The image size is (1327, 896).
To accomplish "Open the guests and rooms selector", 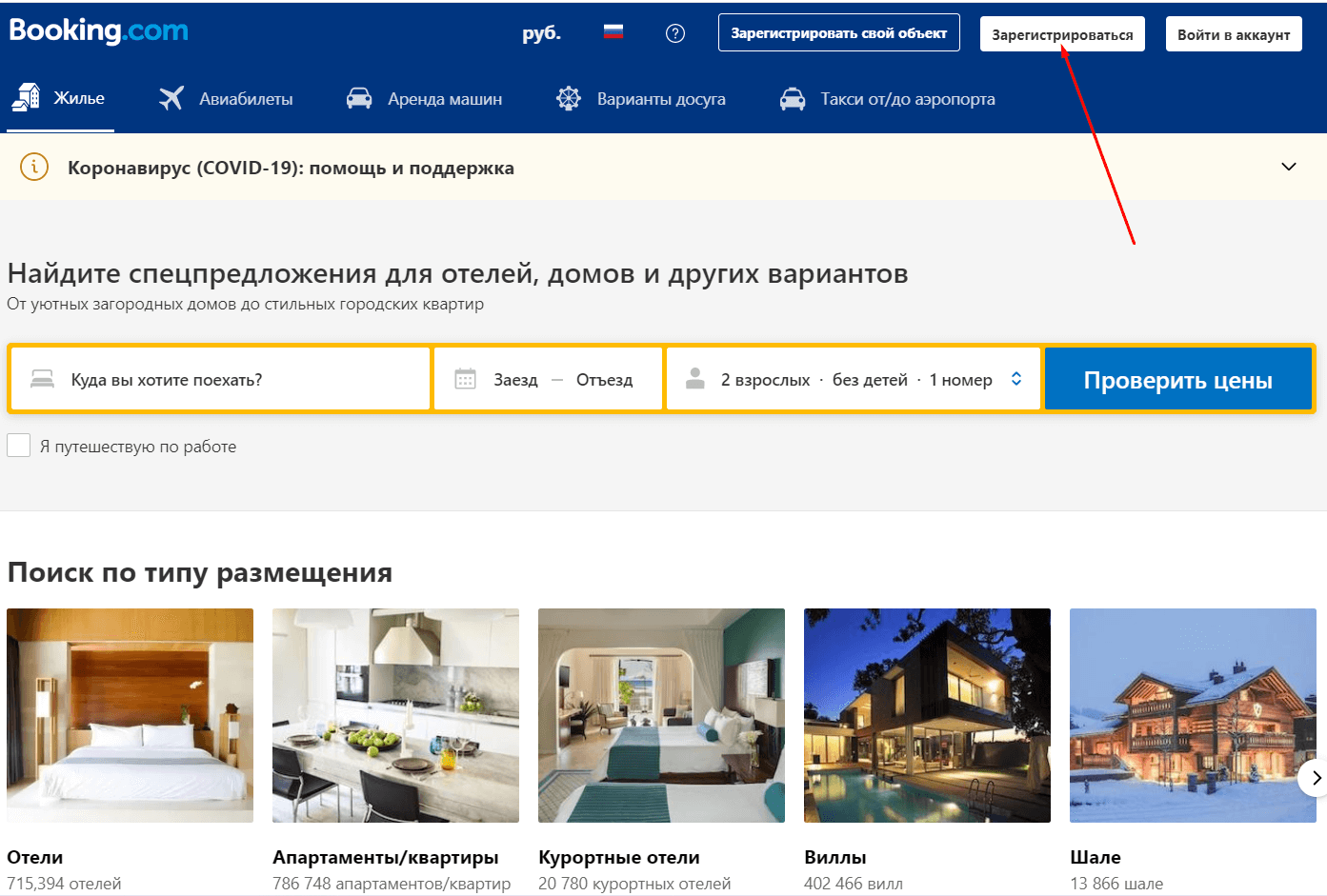I will point(853,379).
